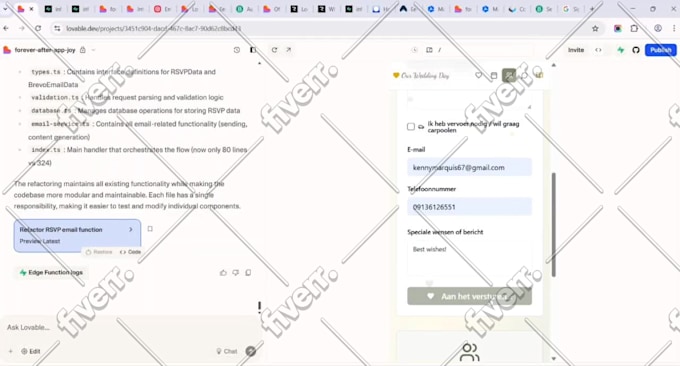Click the browser profile avatar icon
The width and height of the screenshot is (680, 366).
[658, 28]
